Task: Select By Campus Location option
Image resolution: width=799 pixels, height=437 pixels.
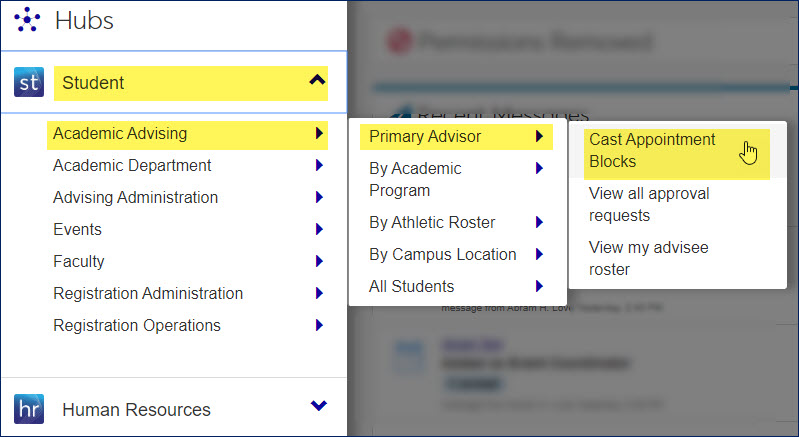Action: [442, 254]
